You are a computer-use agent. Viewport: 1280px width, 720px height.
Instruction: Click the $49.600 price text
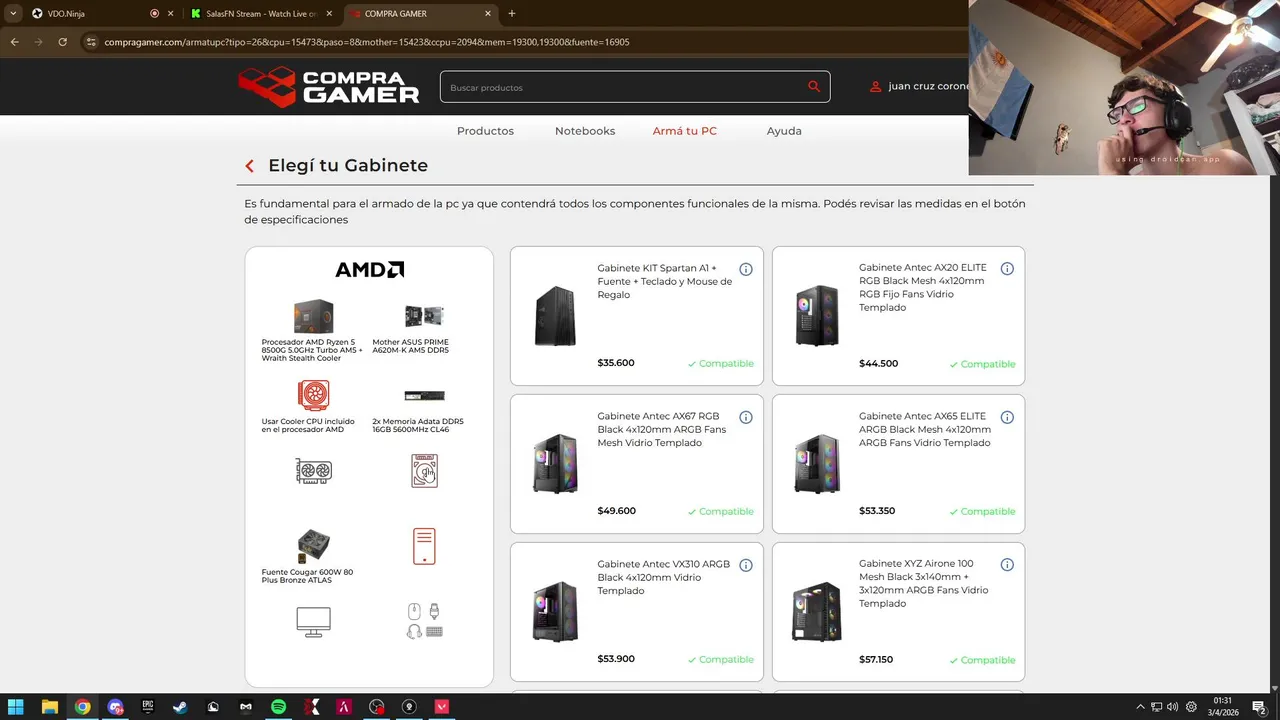click(616, 511)
